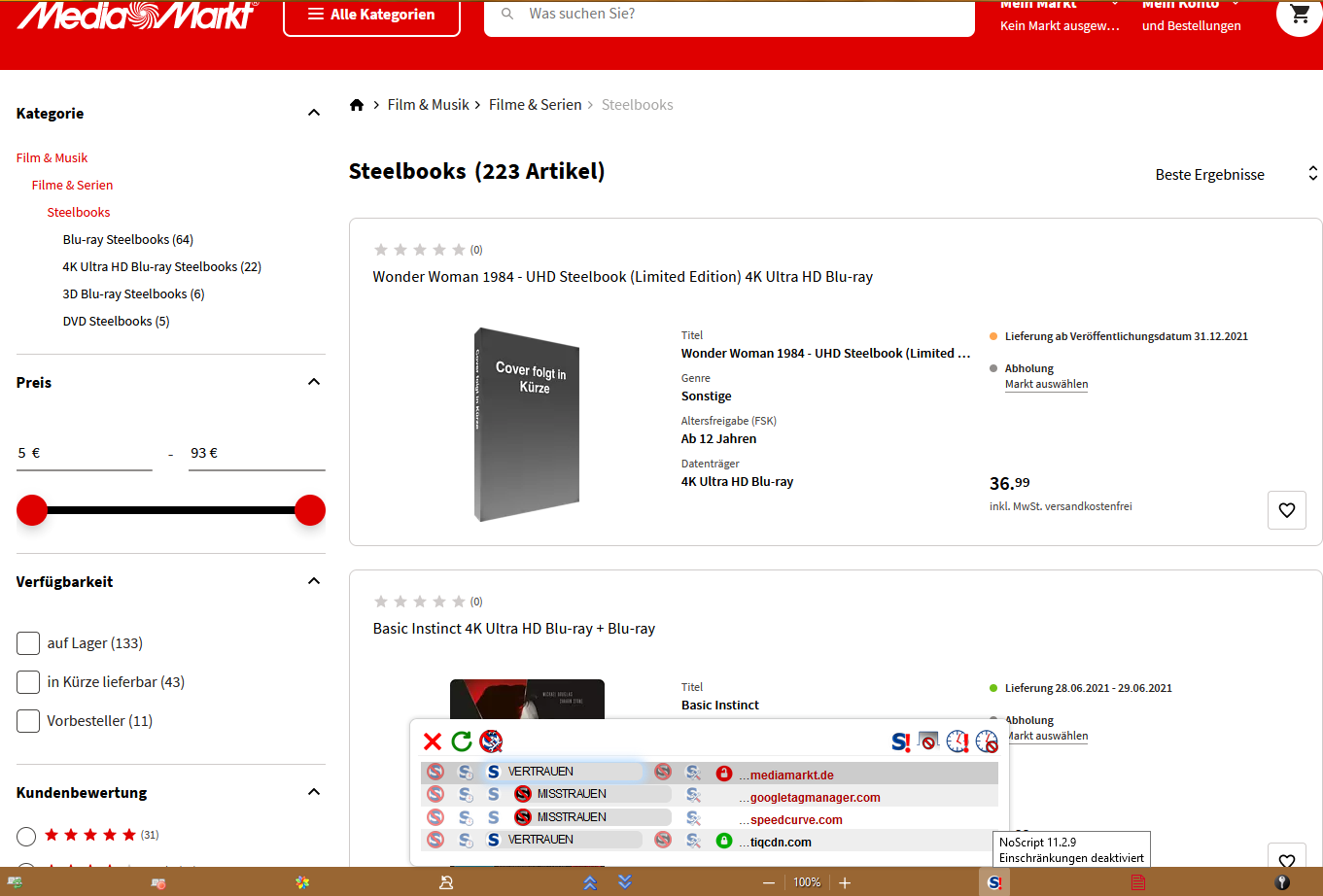Click the round dark icon at bottom bar's right end

[1282, 882]
